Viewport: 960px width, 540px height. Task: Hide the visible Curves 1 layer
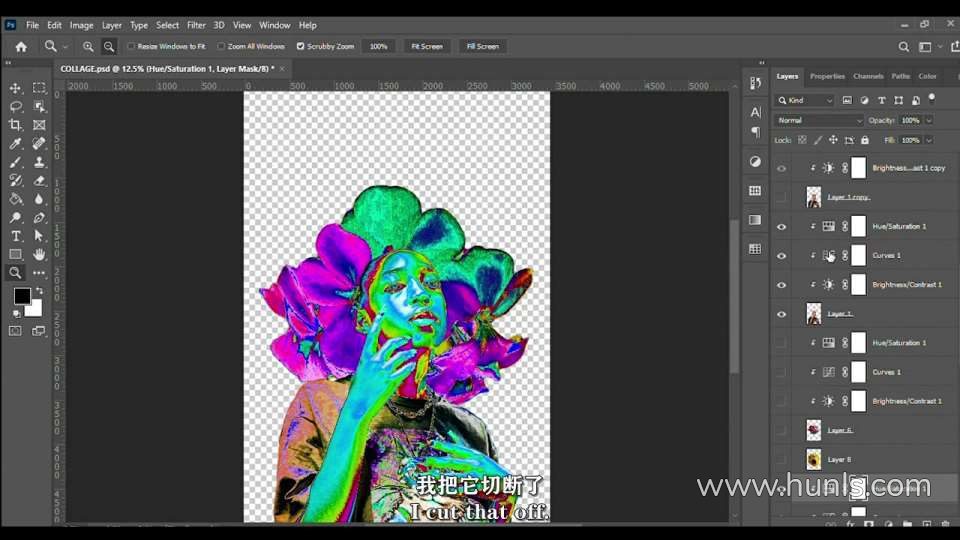pos(781,256)
